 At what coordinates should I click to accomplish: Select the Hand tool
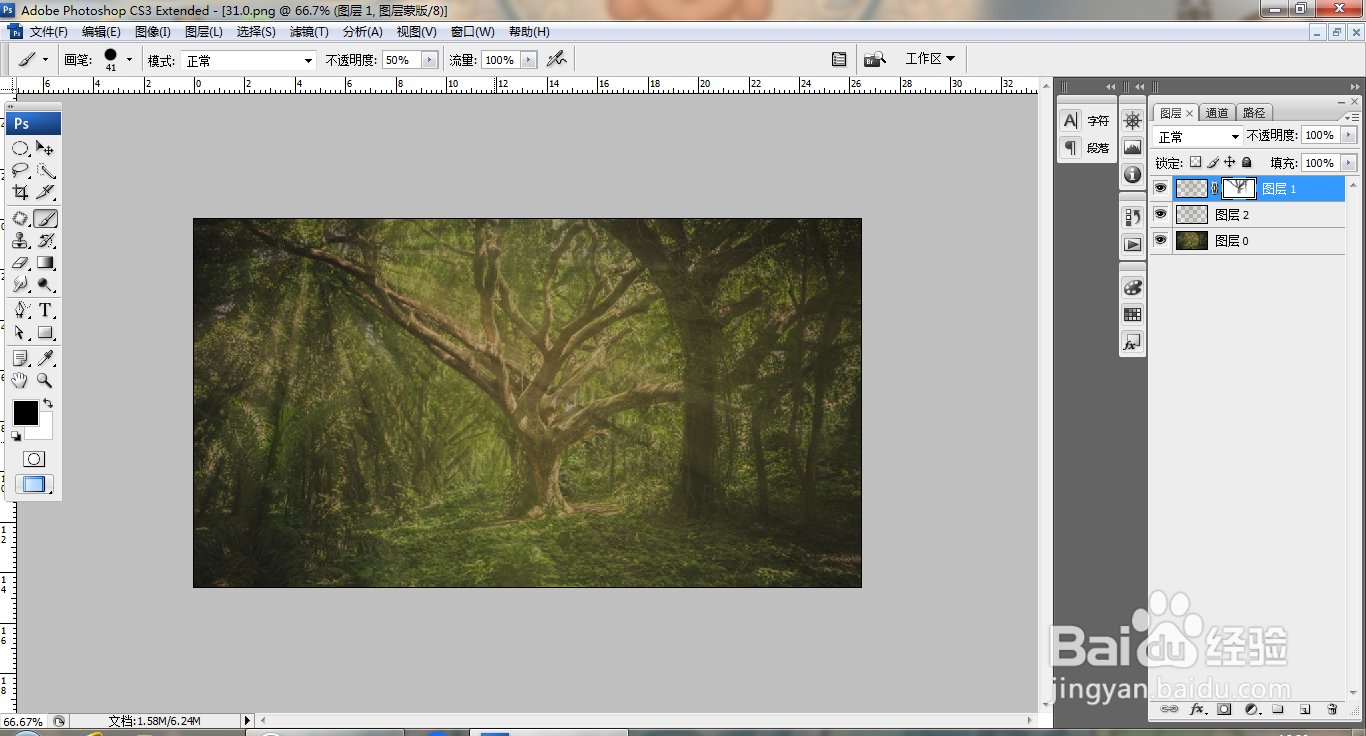click(x=20, y=381)
